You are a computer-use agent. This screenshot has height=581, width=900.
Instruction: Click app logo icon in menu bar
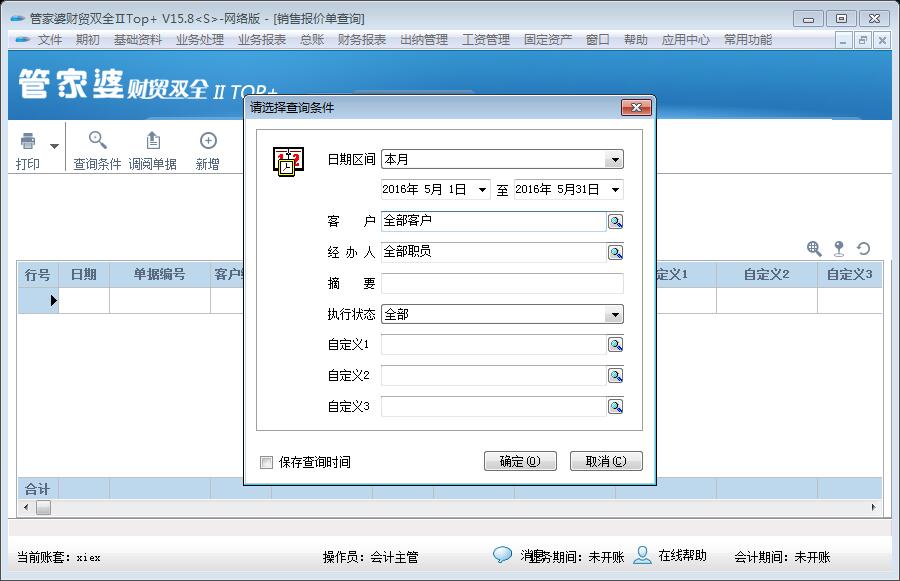pyautogui.click(x=22, y=40)
